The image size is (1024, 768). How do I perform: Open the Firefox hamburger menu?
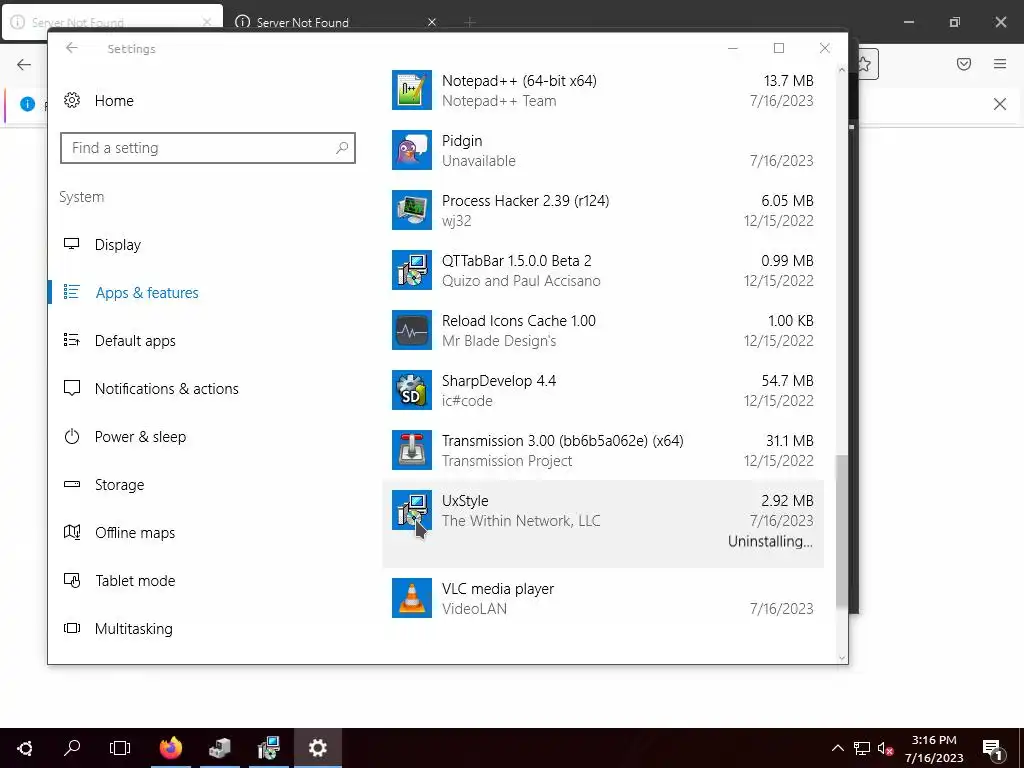1000,64
